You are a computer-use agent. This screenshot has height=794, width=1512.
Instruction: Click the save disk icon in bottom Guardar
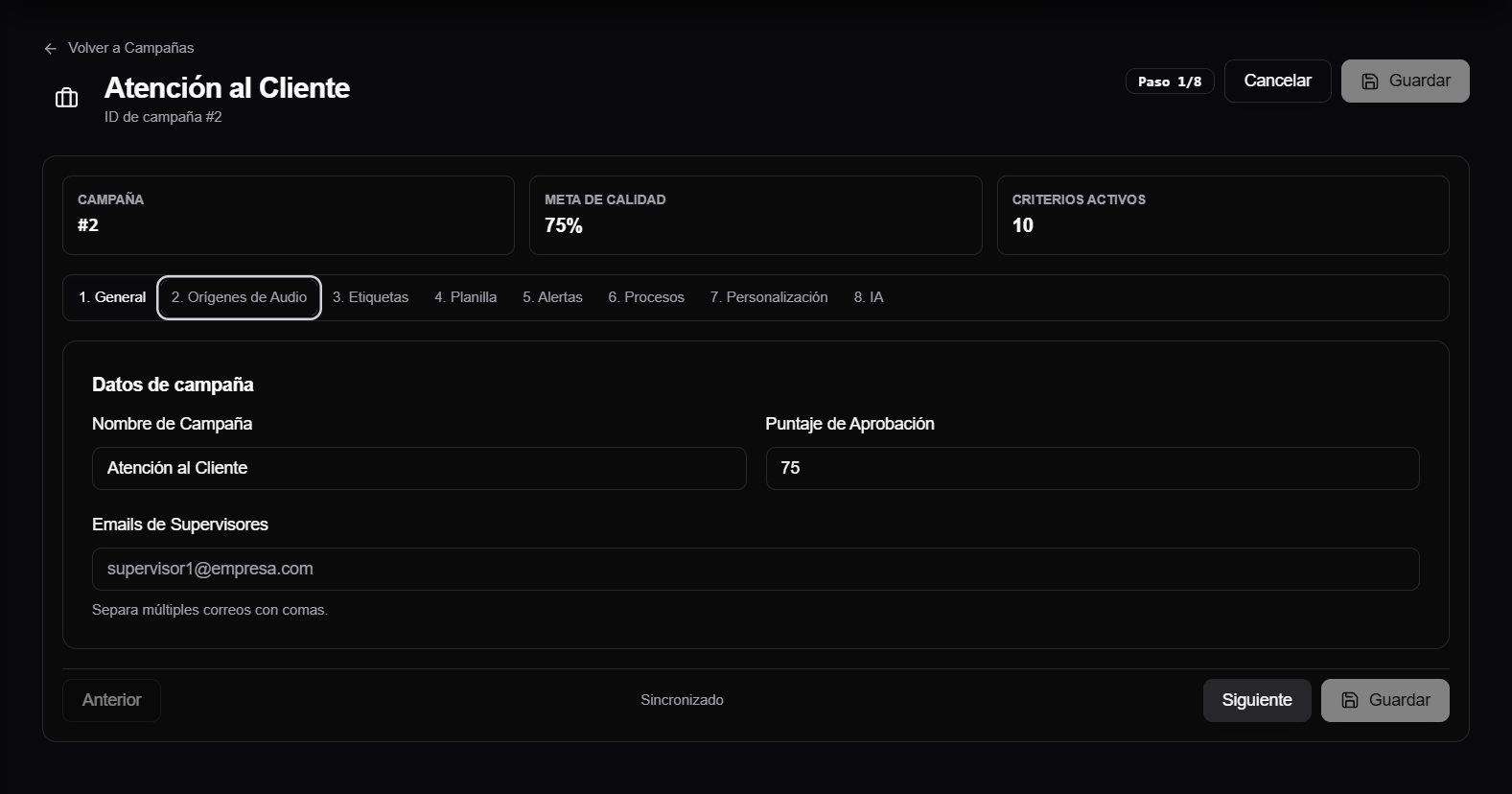pos(1350,701)
